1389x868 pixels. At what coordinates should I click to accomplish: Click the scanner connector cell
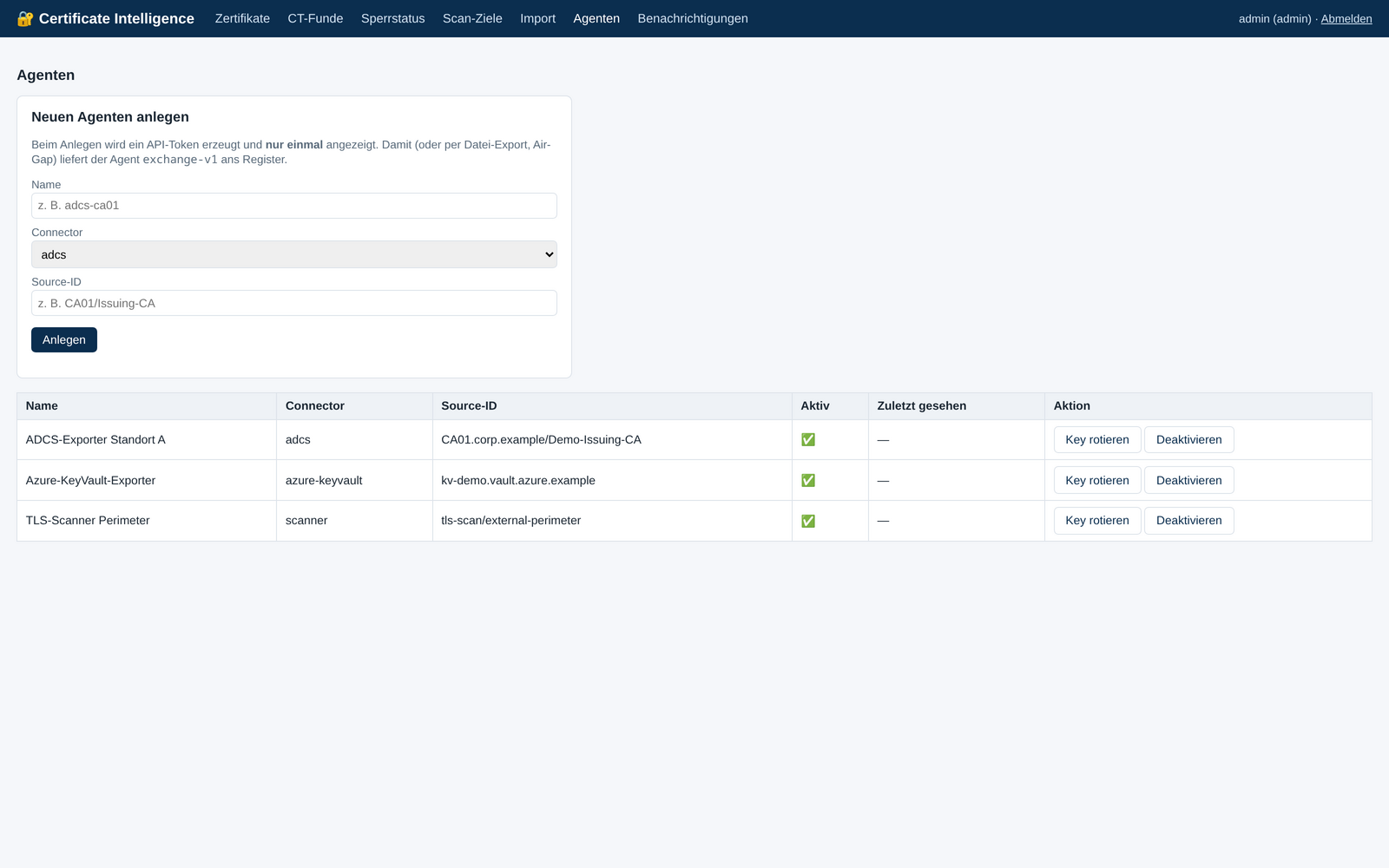[x=354, y=521]
